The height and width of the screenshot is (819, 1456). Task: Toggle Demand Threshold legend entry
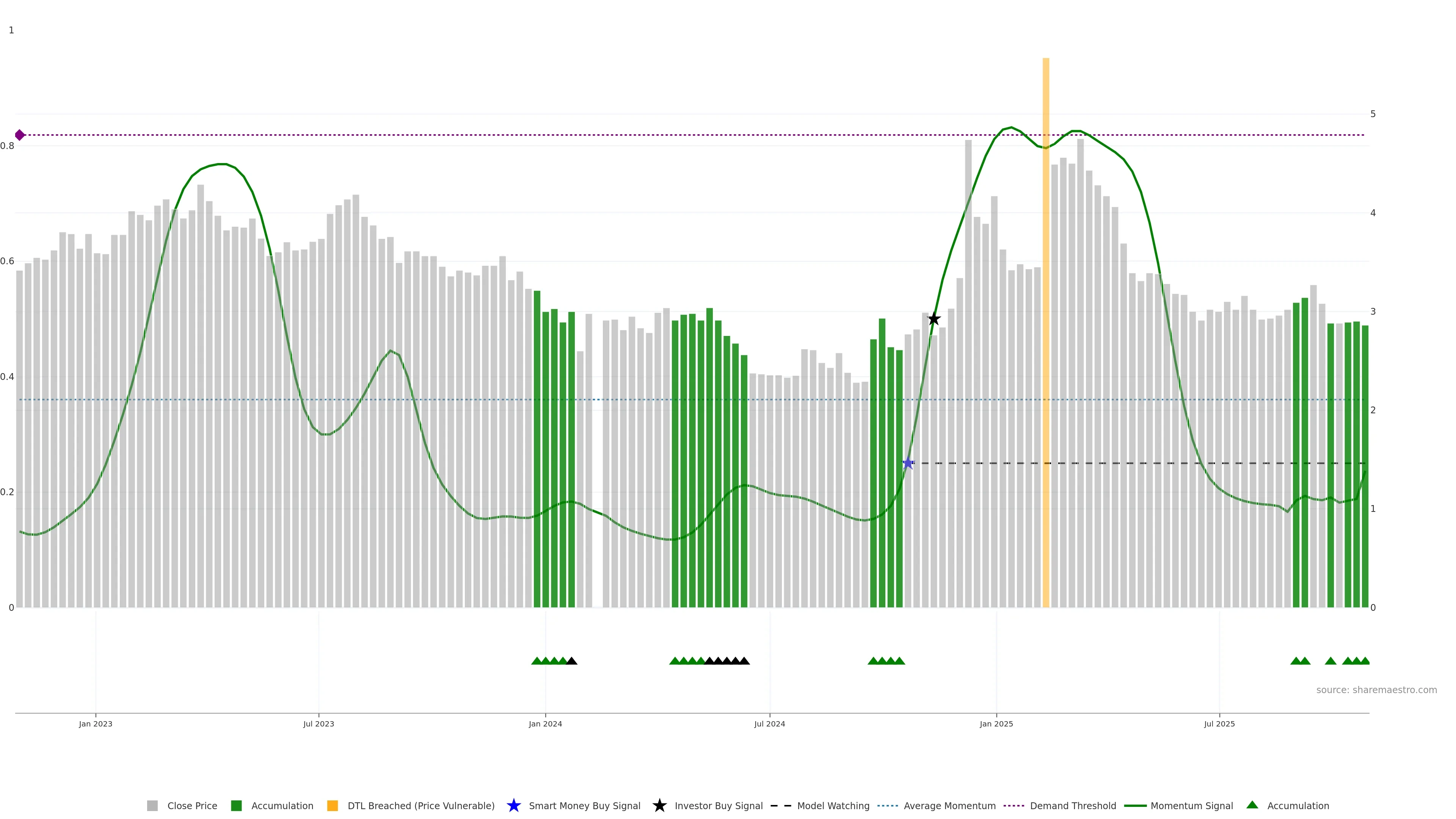1073,805
